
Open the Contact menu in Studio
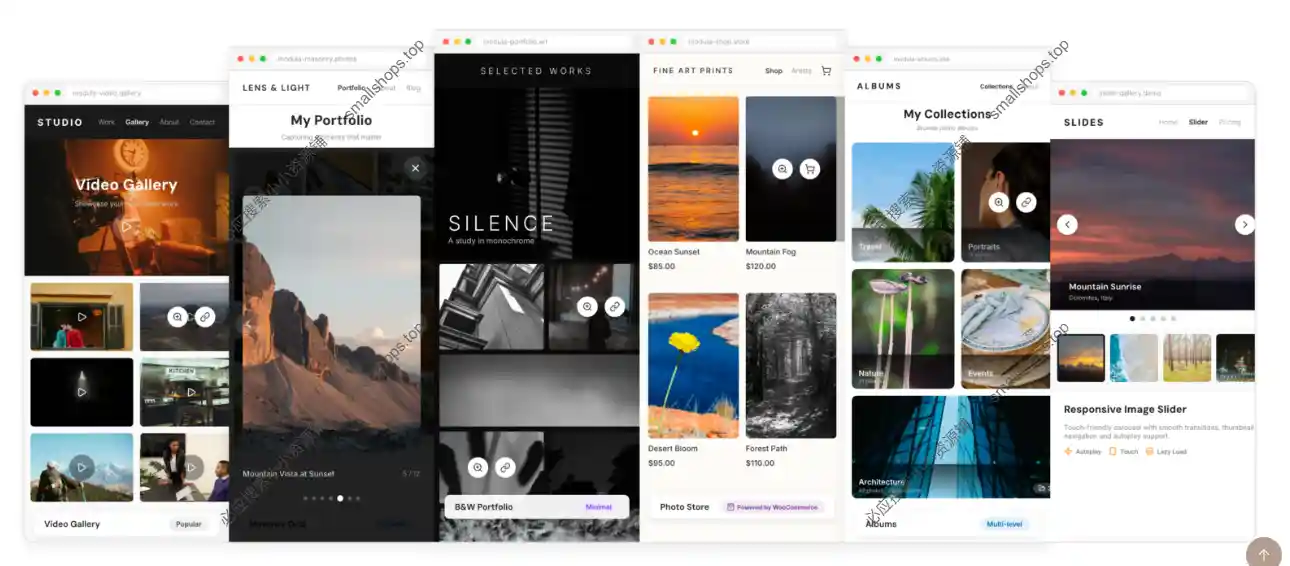(x=202, y=122)
